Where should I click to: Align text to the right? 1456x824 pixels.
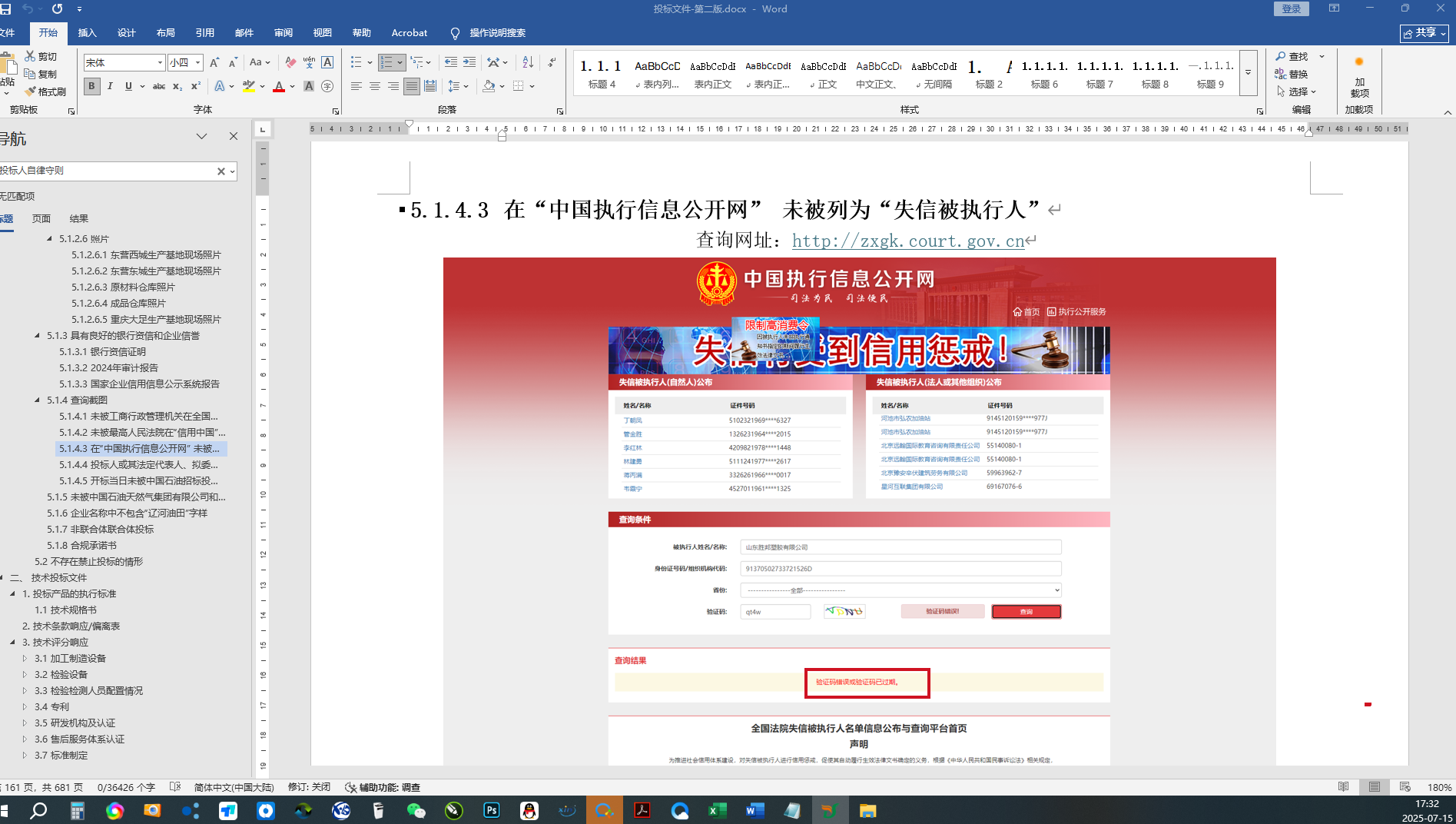pos(393,86)
